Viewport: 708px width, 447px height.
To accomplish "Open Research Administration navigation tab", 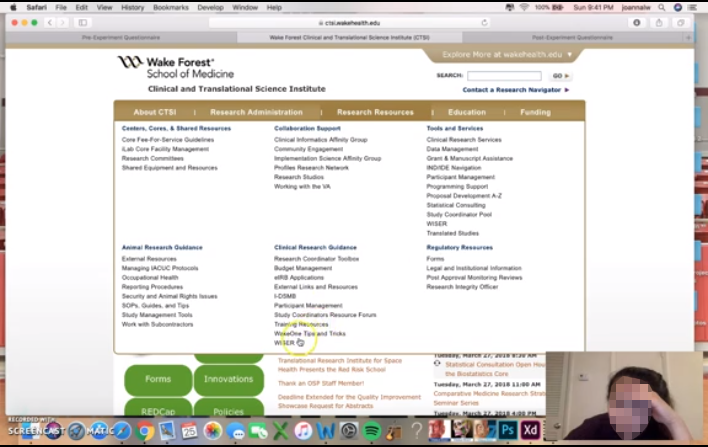I will [256, 112].
